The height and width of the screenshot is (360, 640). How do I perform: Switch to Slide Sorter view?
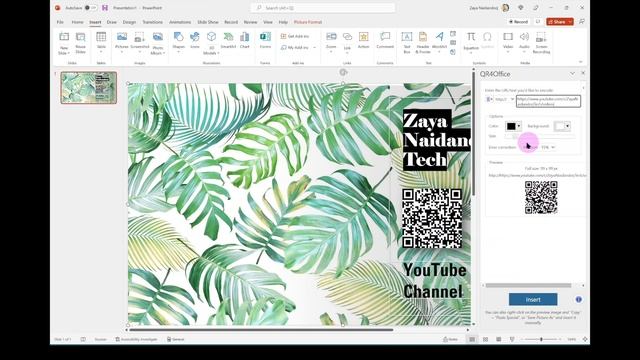point(485,339)
